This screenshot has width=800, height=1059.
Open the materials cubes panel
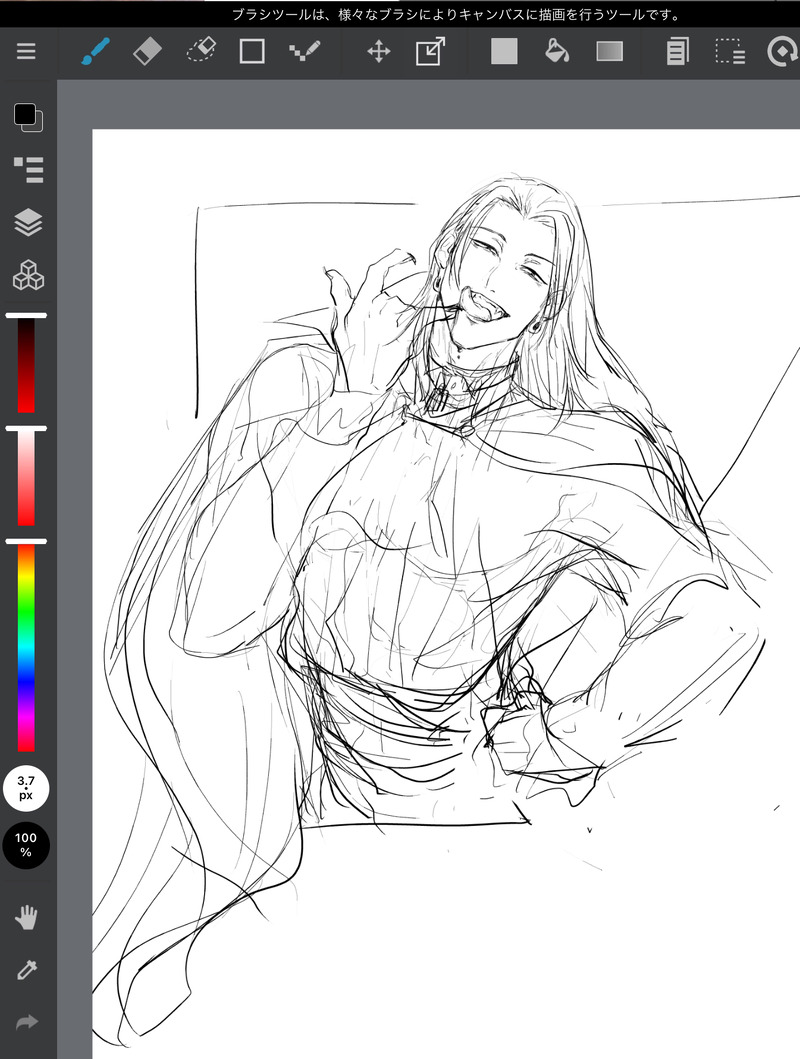28,275
